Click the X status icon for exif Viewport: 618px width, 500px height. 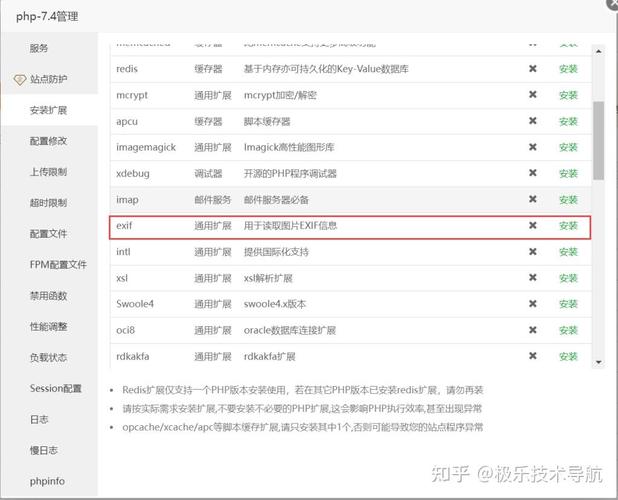[532, 225]
